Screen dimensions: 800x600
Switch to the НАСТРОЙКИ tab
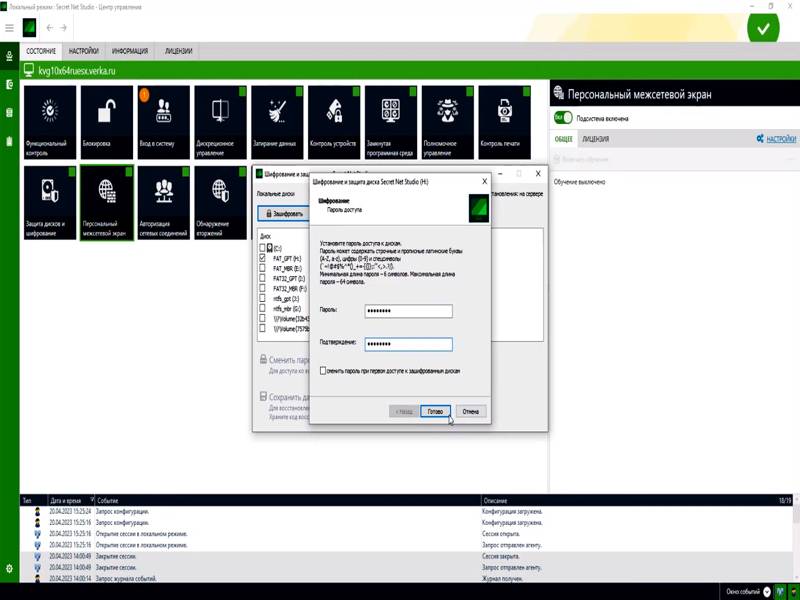(x=84, y=51)
